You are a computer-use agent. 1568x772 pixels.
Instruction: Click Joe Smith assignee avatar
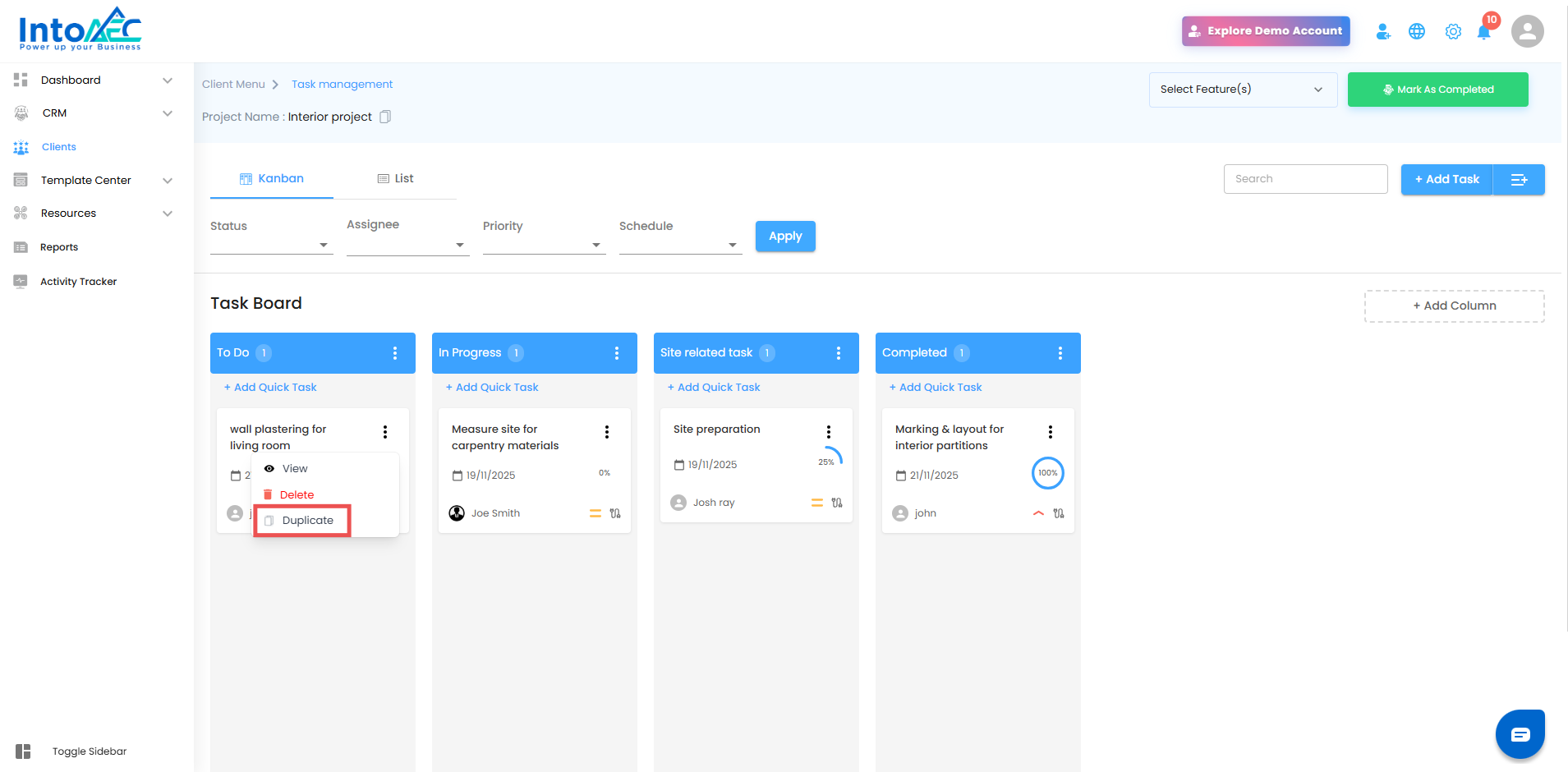457,513
